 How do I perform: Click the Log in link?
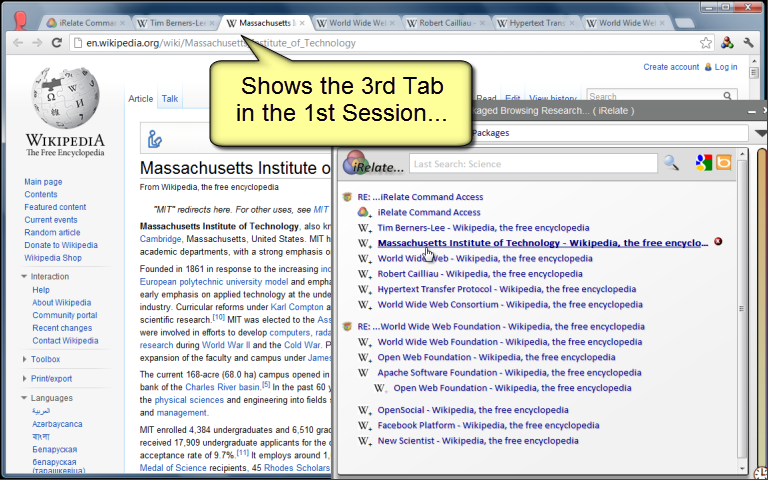pos(725,67)
